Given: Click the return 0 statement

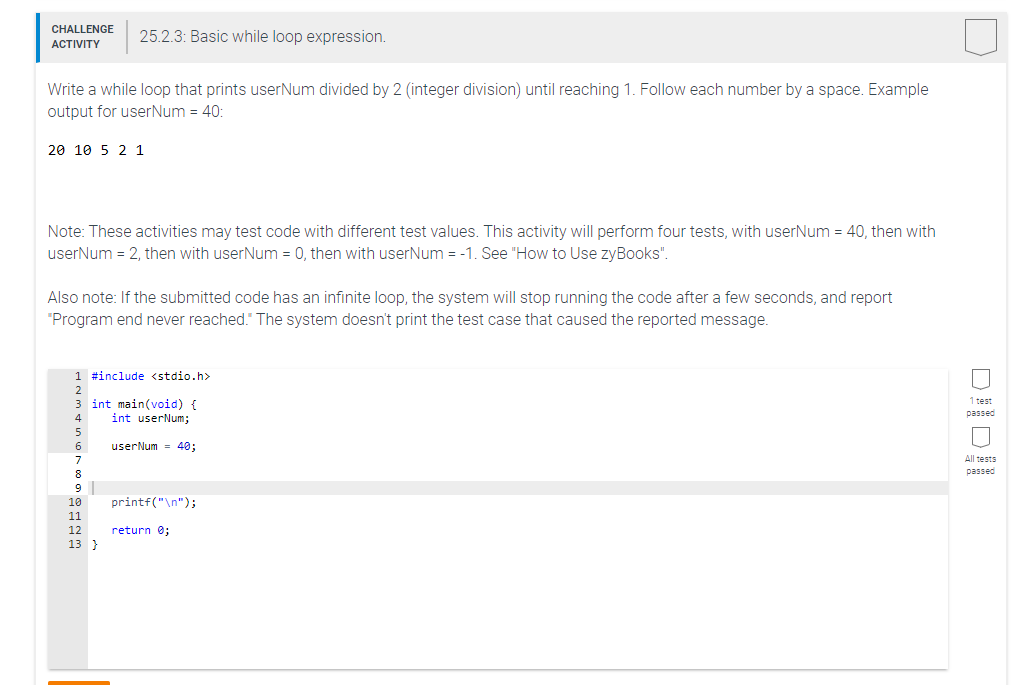Looking at the screenshot, I should [138, 529].
